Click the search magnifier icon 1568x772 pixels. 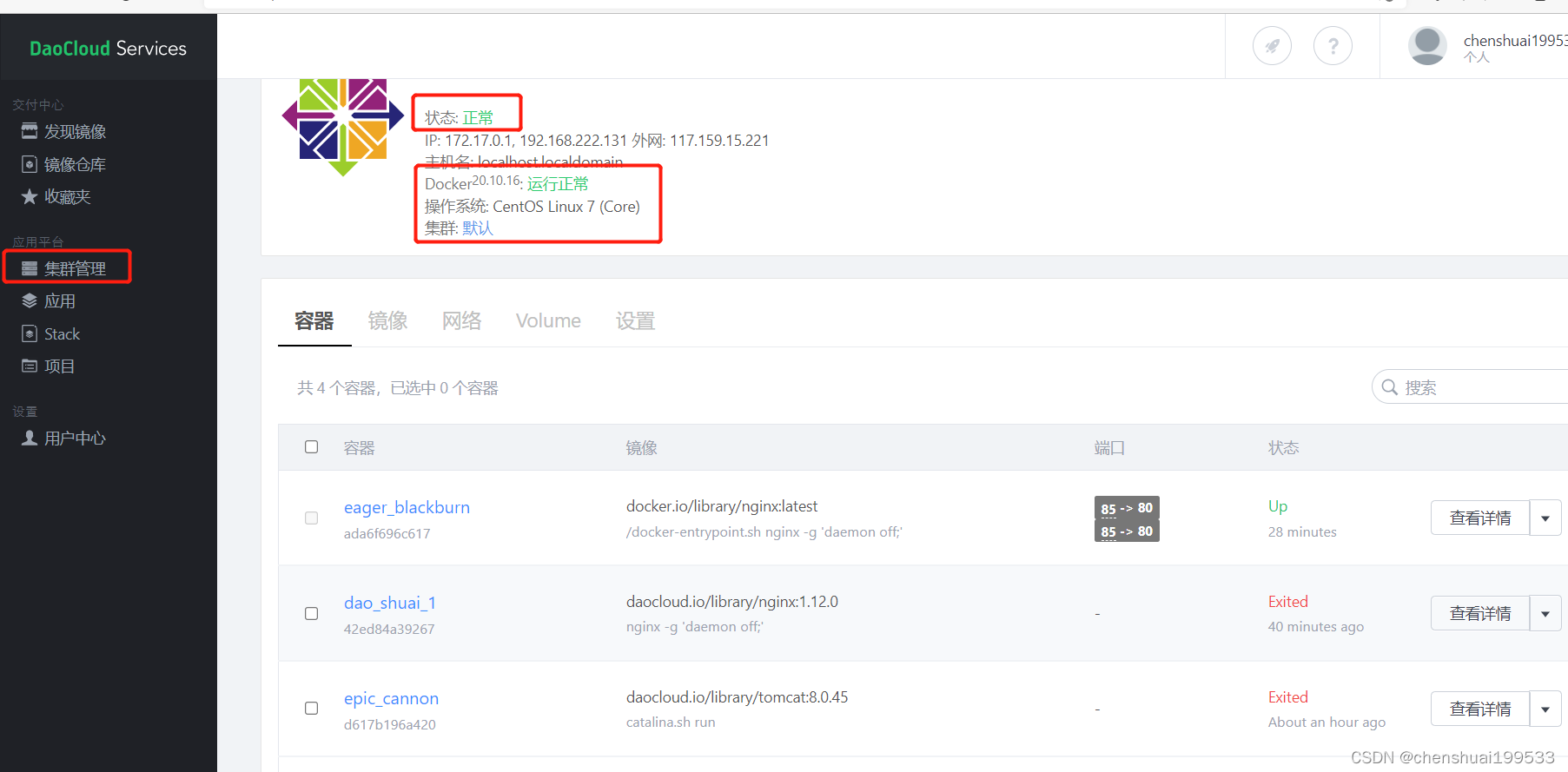(x=1390, y=387)
